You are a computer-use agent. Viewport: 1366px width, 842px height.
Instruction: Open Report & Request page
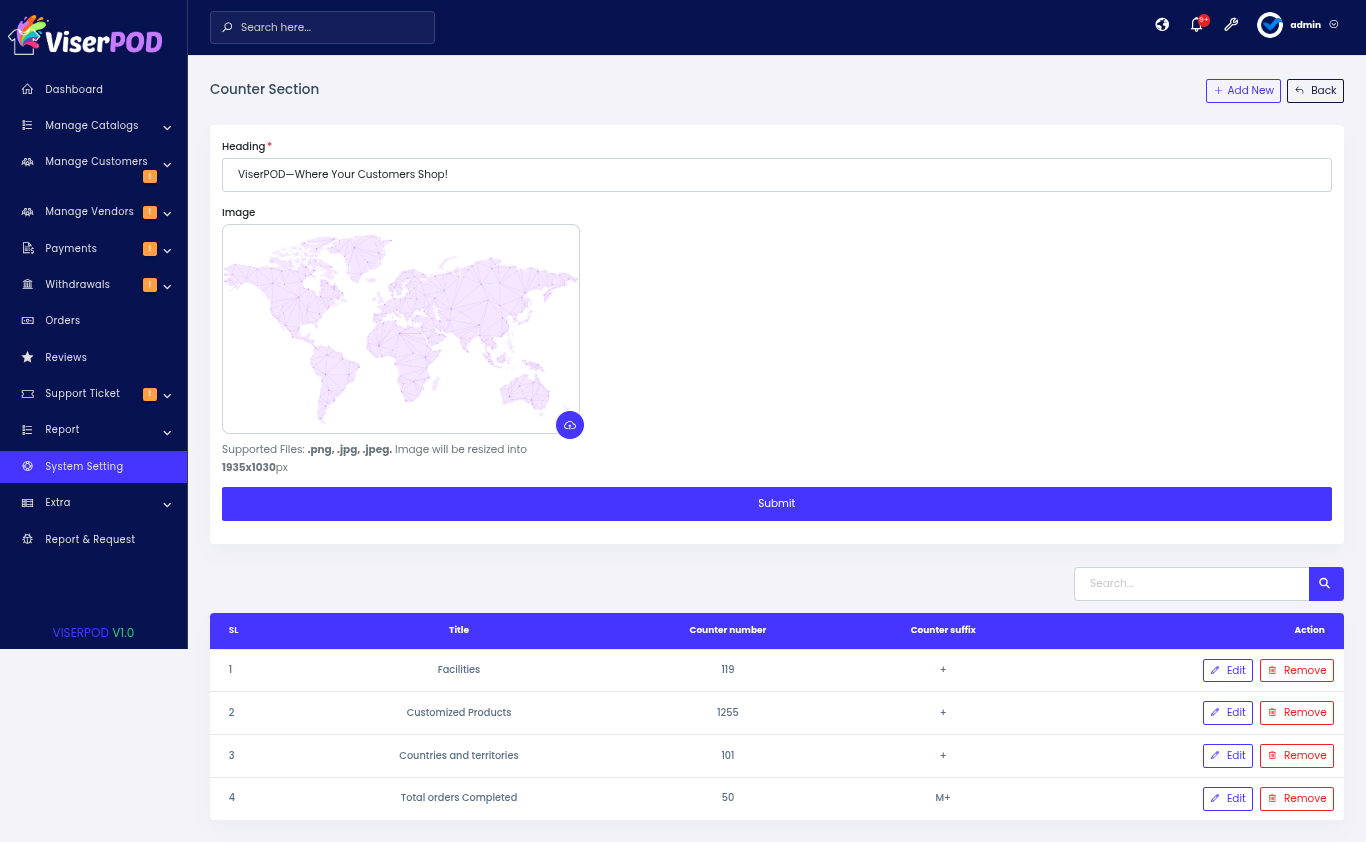click(90, 539)
